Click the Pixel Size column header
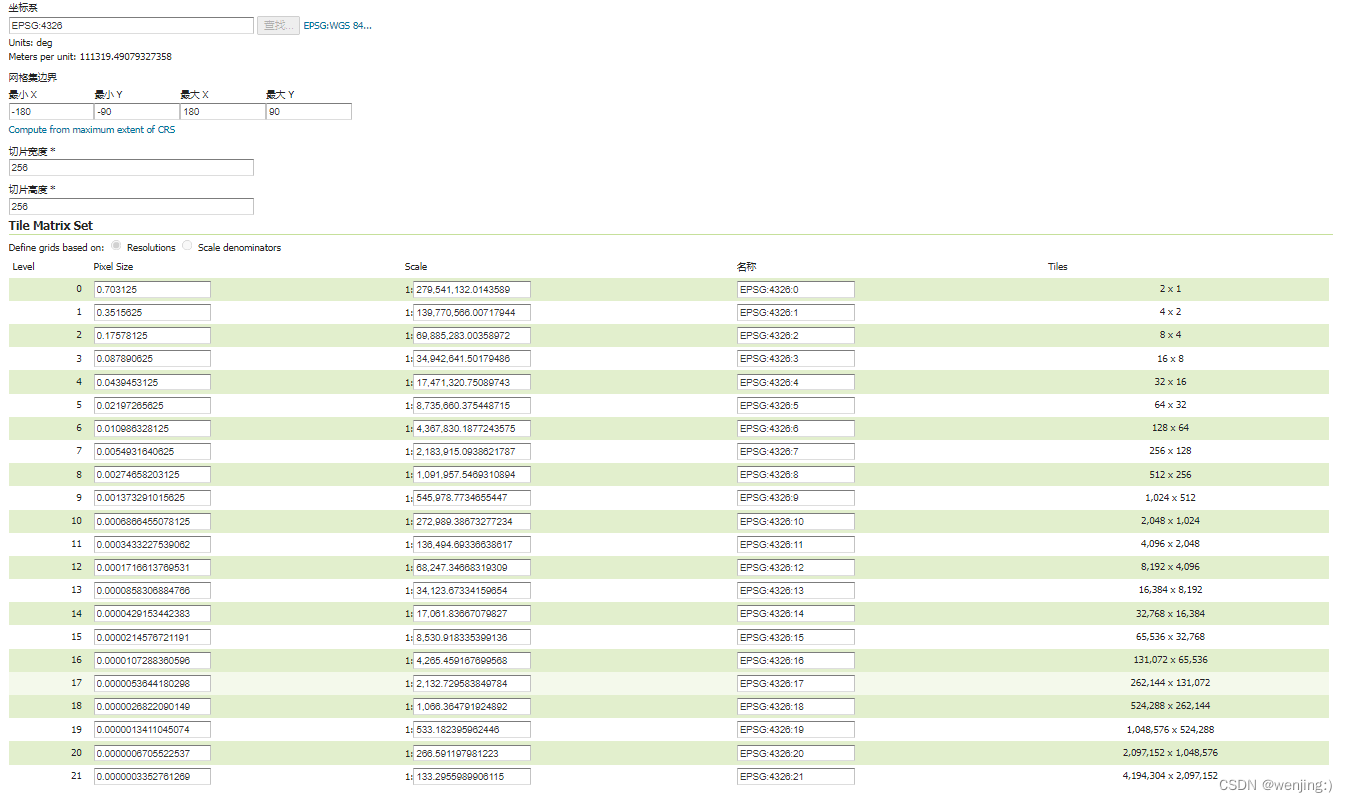 [113, 267]
